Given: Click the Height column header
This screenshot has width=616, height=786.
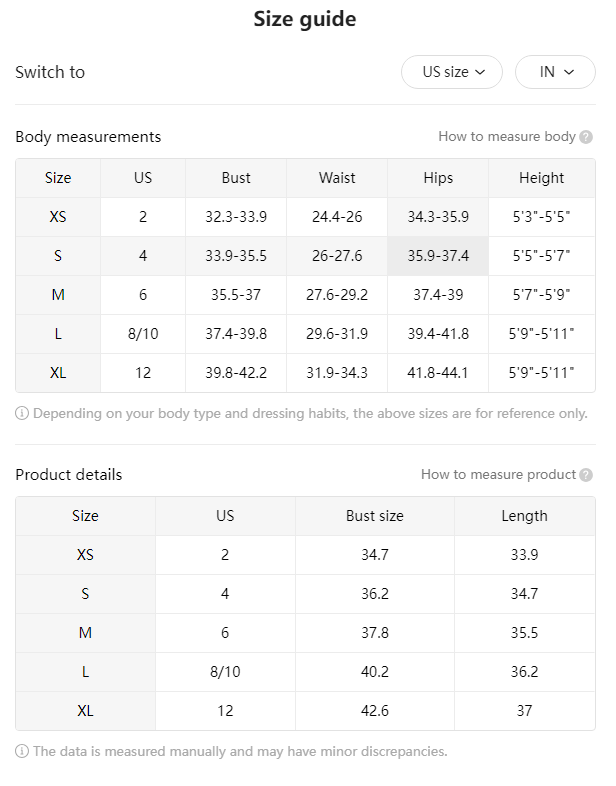Looking at the screenshot, I should (x=542, y=178).
